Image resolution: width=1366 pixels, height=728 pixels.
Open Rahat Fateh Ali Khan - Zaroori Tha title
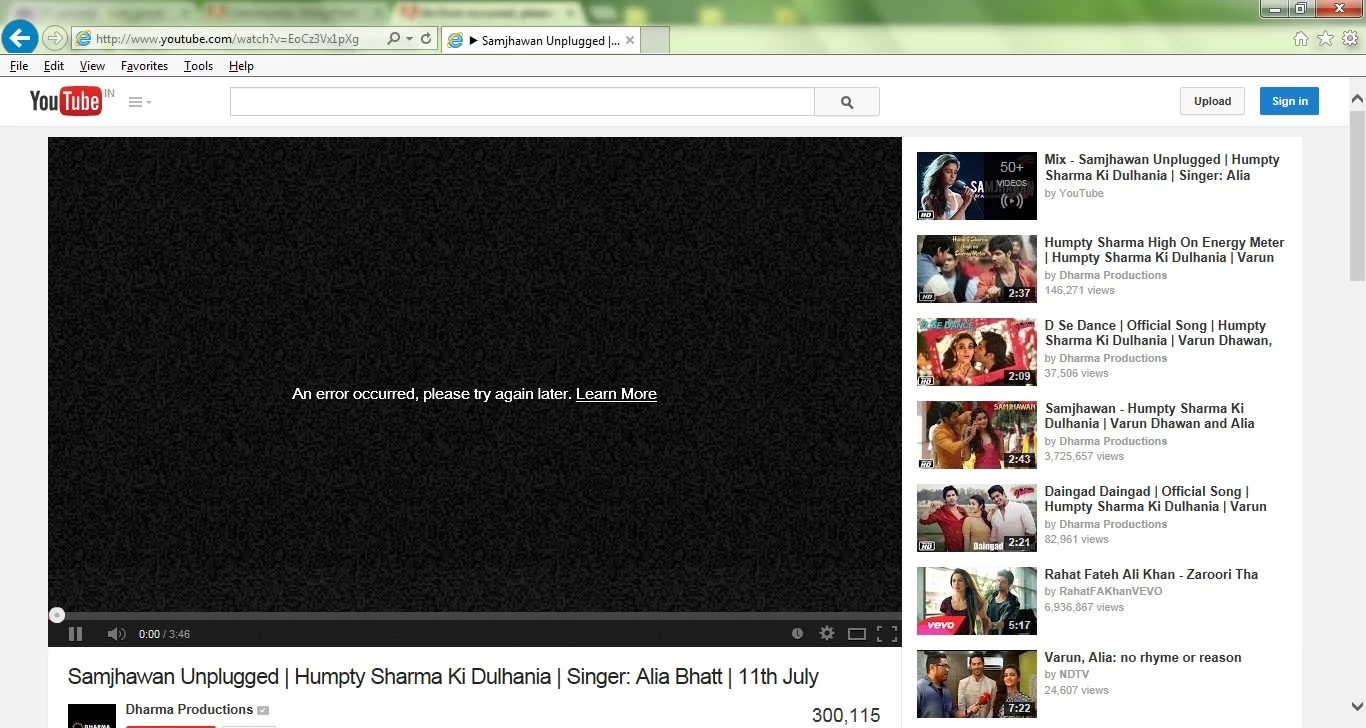click(1151, 574)
